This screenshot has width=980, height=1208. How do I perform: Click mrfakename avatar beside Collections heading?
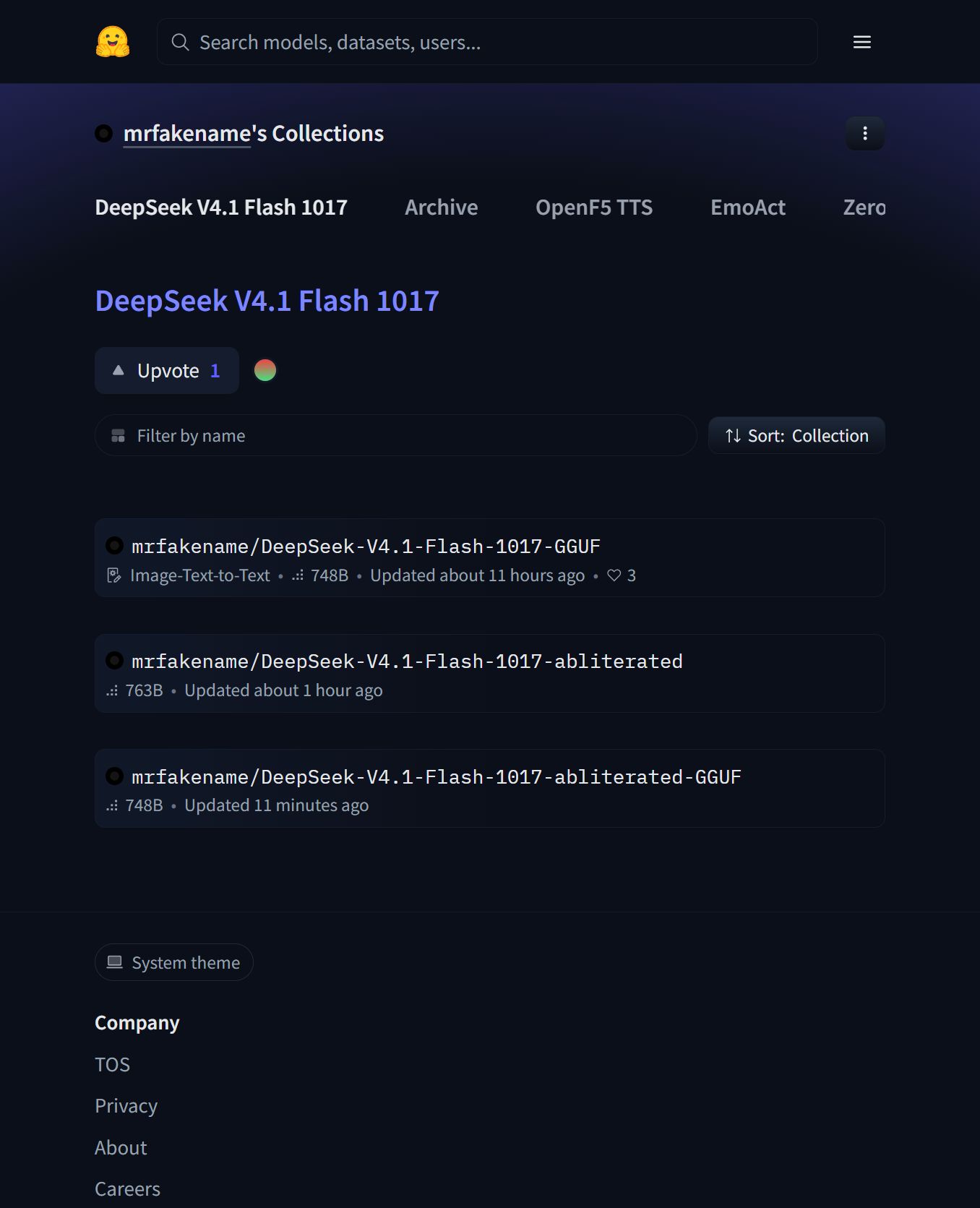point(104,134)
